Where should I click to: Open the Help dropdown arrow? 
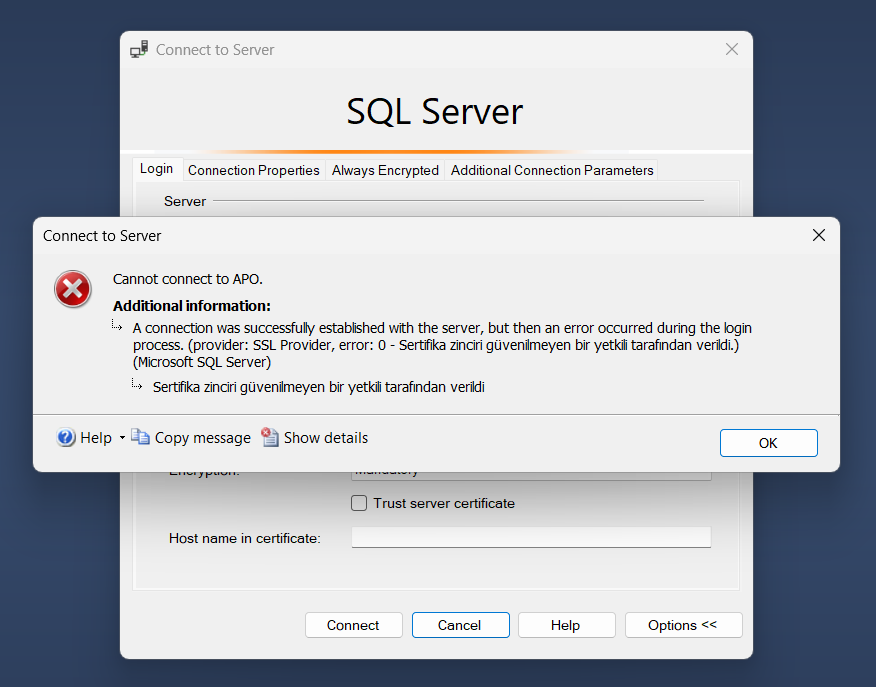pyautogui.click(x=122, y=438)
